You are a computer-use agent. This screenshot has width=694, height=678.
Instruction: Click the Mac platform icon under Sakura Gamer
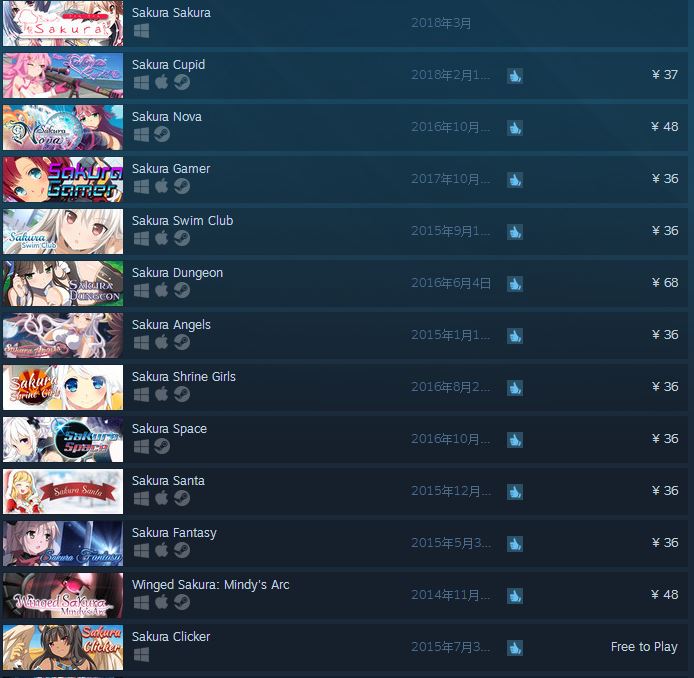click(162, 186)
